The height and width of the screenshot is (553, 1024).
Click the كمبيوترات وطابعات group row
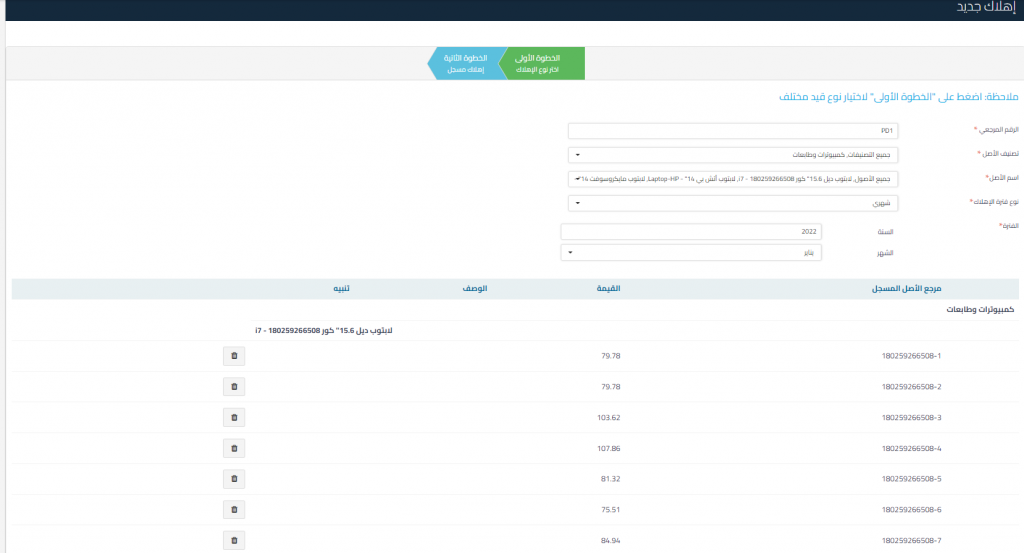[x=980, y=310]
